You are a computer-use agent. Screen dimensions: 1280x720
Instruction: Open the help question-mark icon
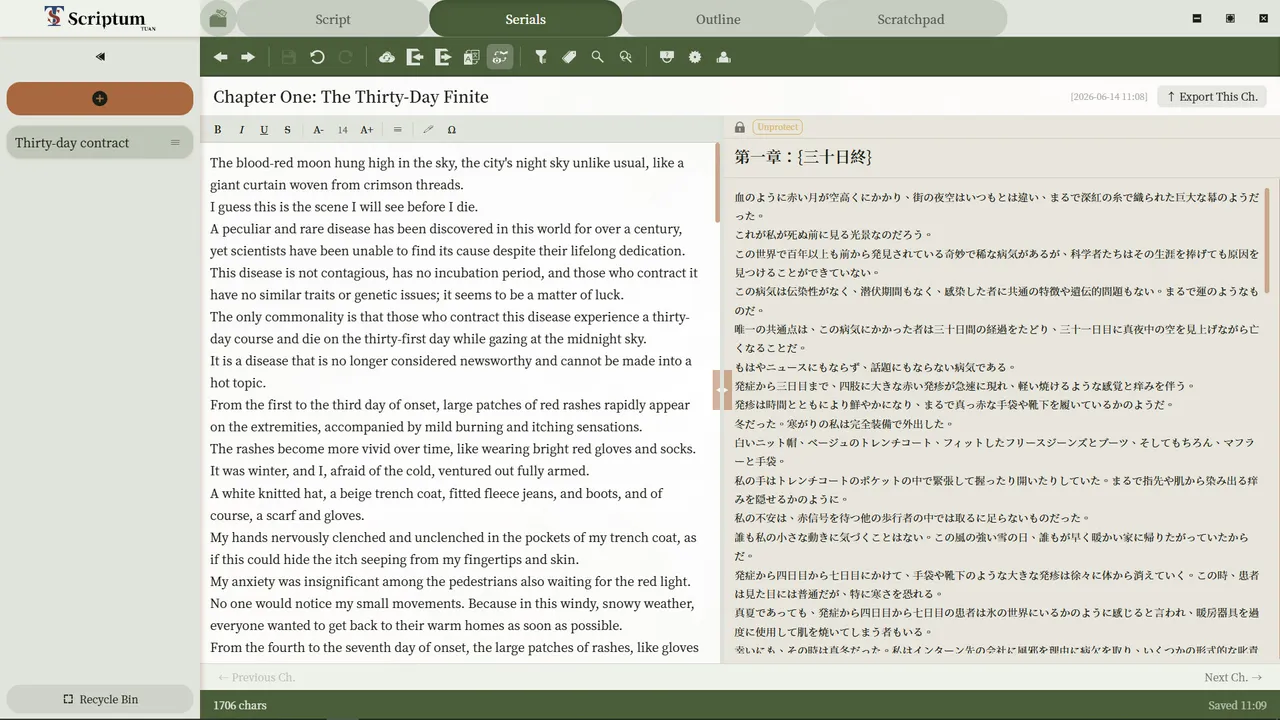click(667, 57)
